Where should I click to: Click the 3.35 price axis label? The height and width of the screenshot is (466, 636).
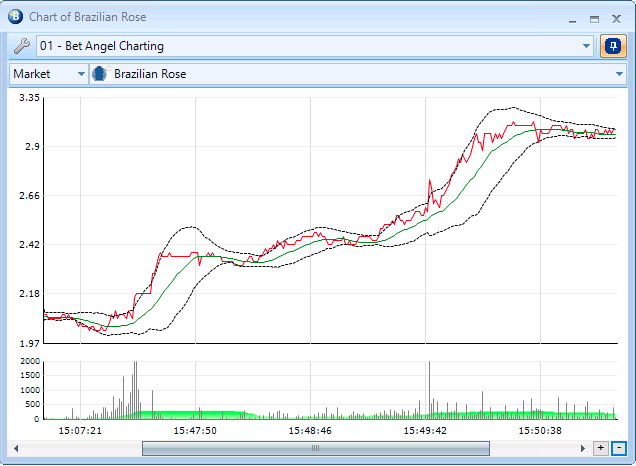29,98
